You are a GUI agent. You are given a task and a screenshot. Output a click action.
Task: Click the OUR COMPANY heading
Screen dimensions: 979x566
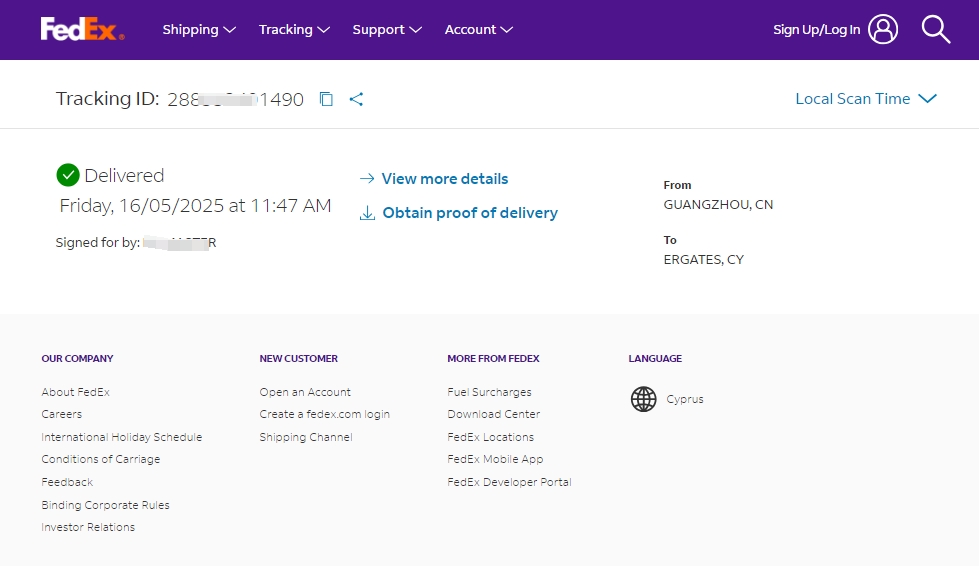[77, 358]
